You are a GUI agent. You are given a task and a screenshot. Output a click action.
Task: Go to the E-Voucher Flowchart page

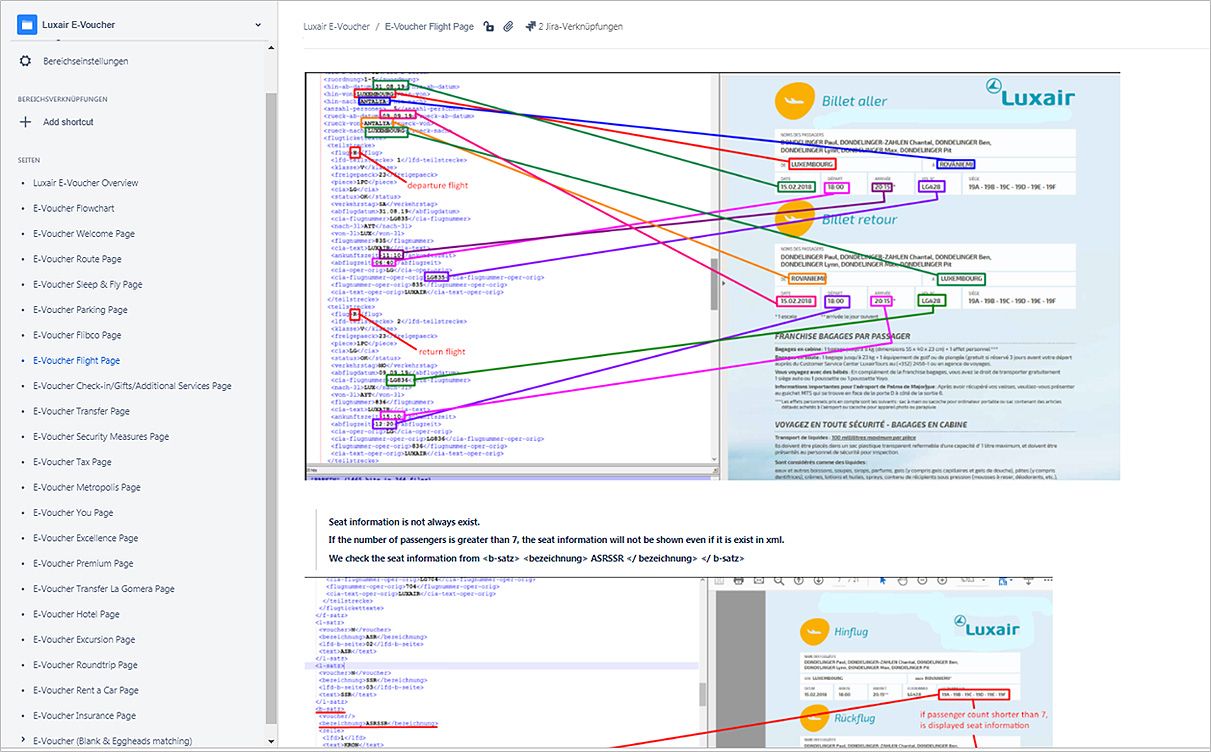click(x=73, y=209)
